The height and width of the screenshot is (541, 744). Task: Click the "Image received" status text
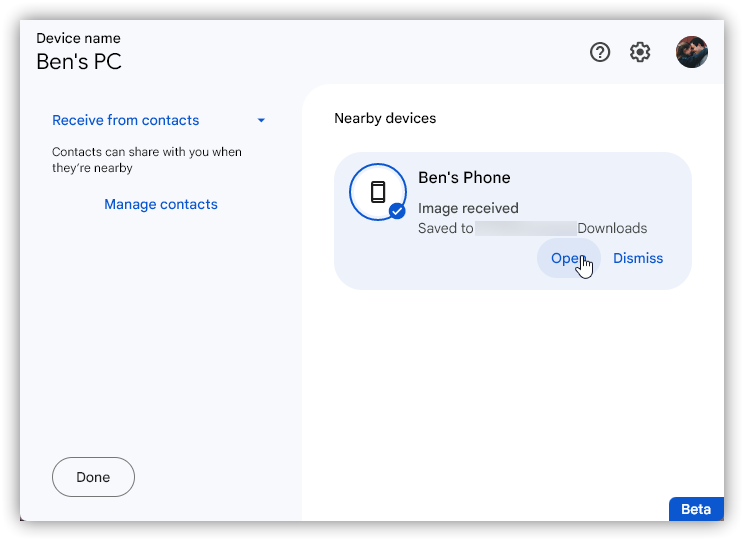click(468, 208)
